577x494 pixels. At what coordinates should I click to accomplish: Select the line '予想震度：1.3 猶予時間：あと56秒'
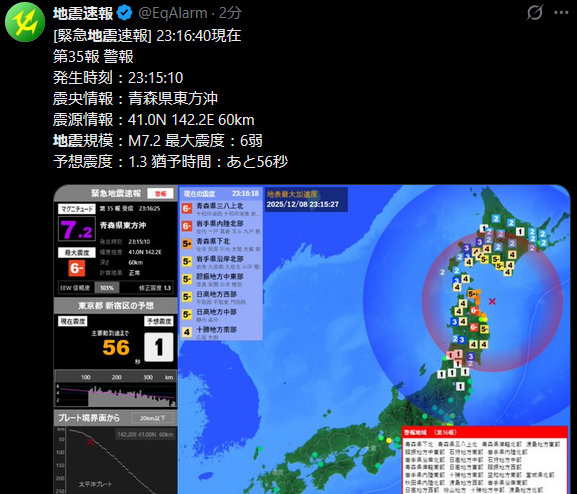[x=170, y=162]
